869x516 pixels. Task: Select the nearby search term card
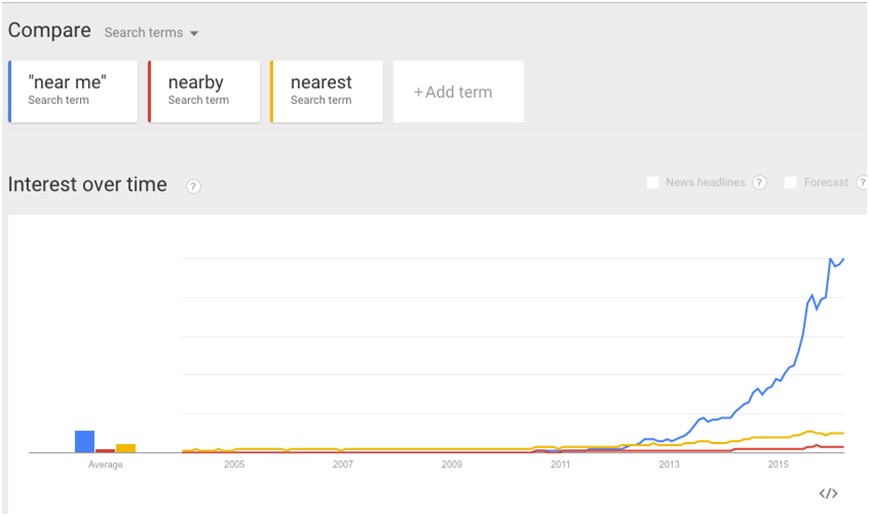pyautogui.click(x=204, y=91)
